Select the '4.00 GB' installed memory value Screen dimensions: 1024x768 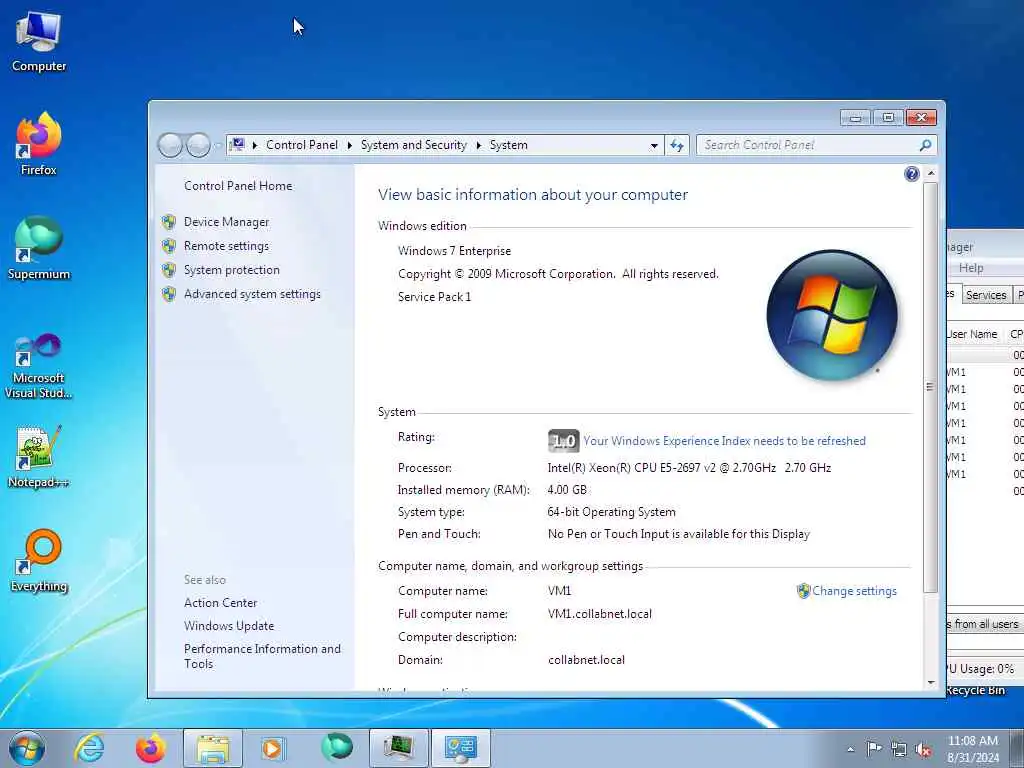(567, 490)
